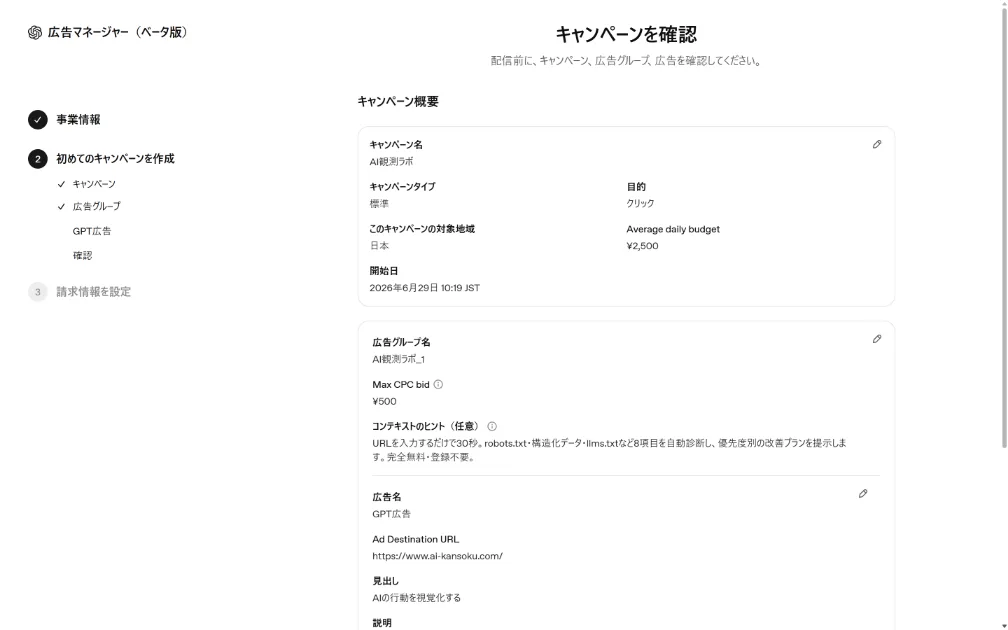Viewport: 1008px width, 630px height.
Task: Click the 目的 value クリック
Action: point(640,203)
